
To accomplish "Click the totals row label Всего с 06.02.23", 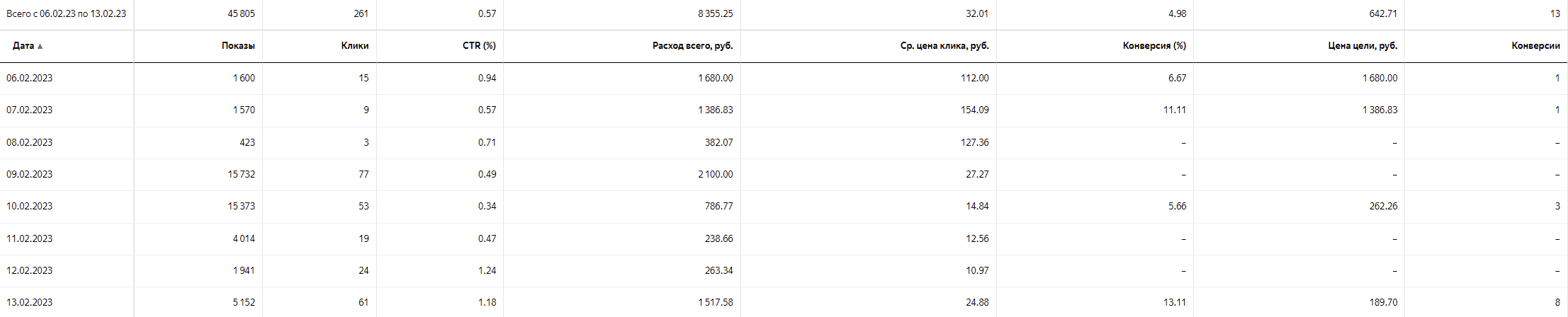I will click(66, 13).
